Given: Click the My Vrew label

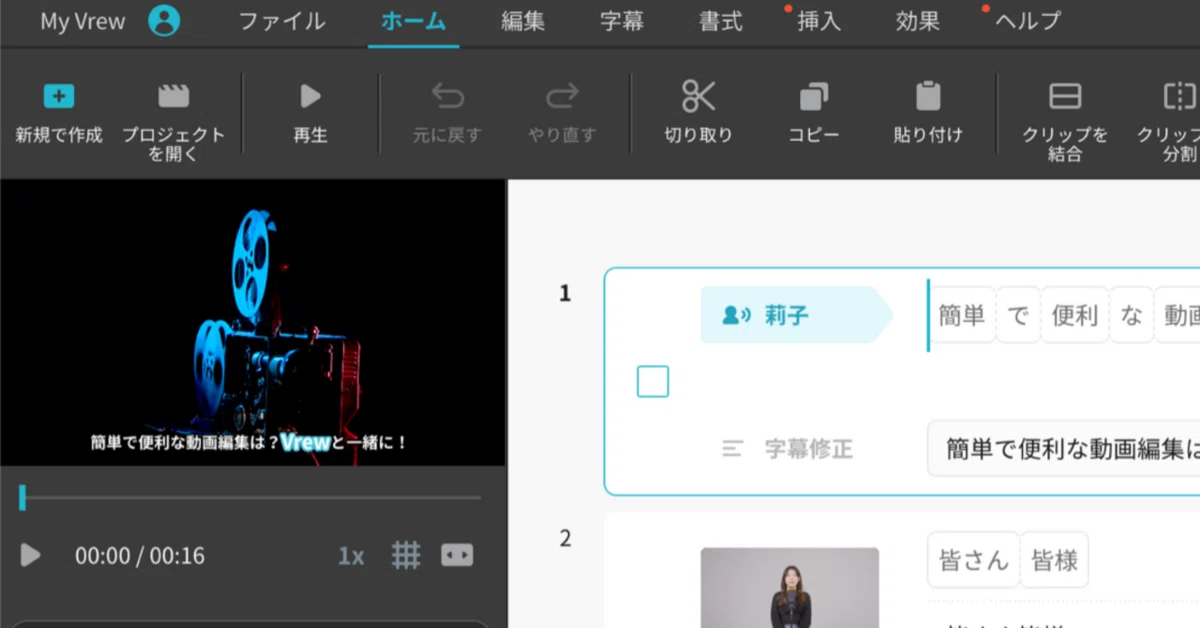Looking at the screenshot, I should (x=83, y=21).
